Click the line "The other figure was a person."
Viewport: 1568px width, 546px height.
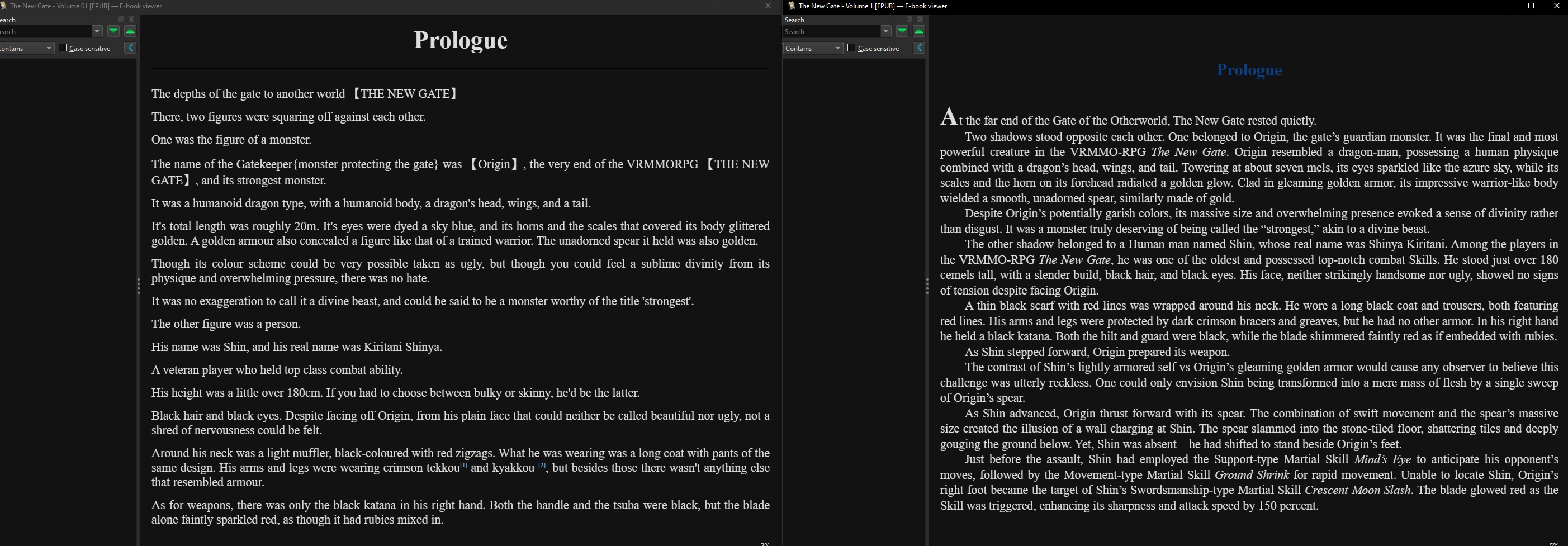pos(226,325)
